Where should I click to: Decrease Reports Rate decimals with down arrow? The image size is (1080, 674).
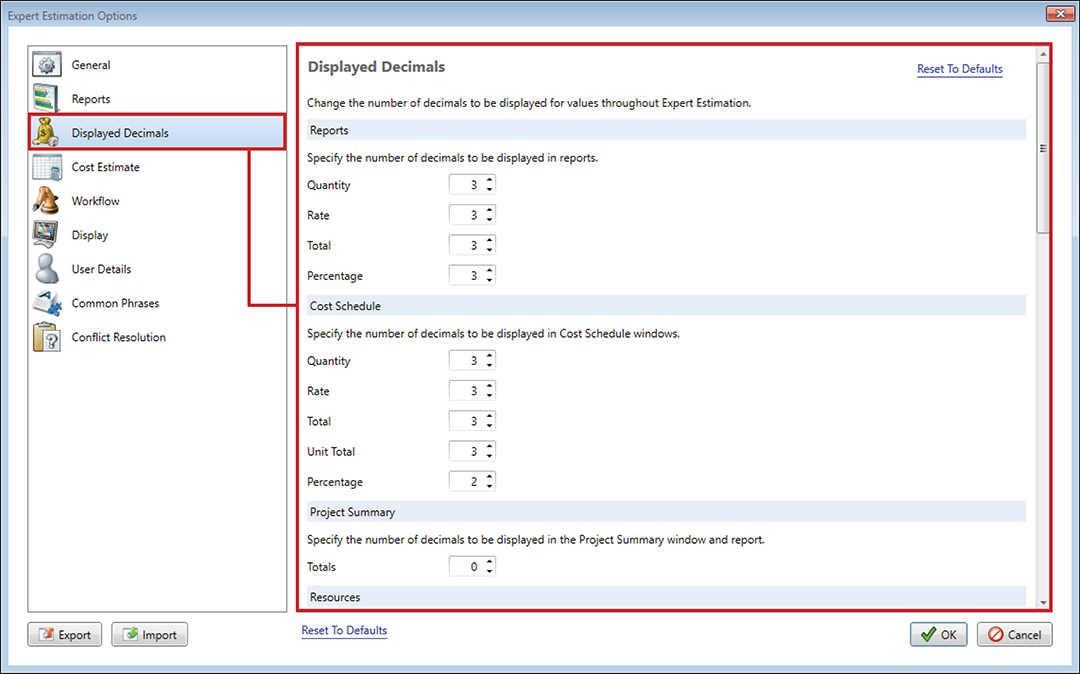[489, 219]
